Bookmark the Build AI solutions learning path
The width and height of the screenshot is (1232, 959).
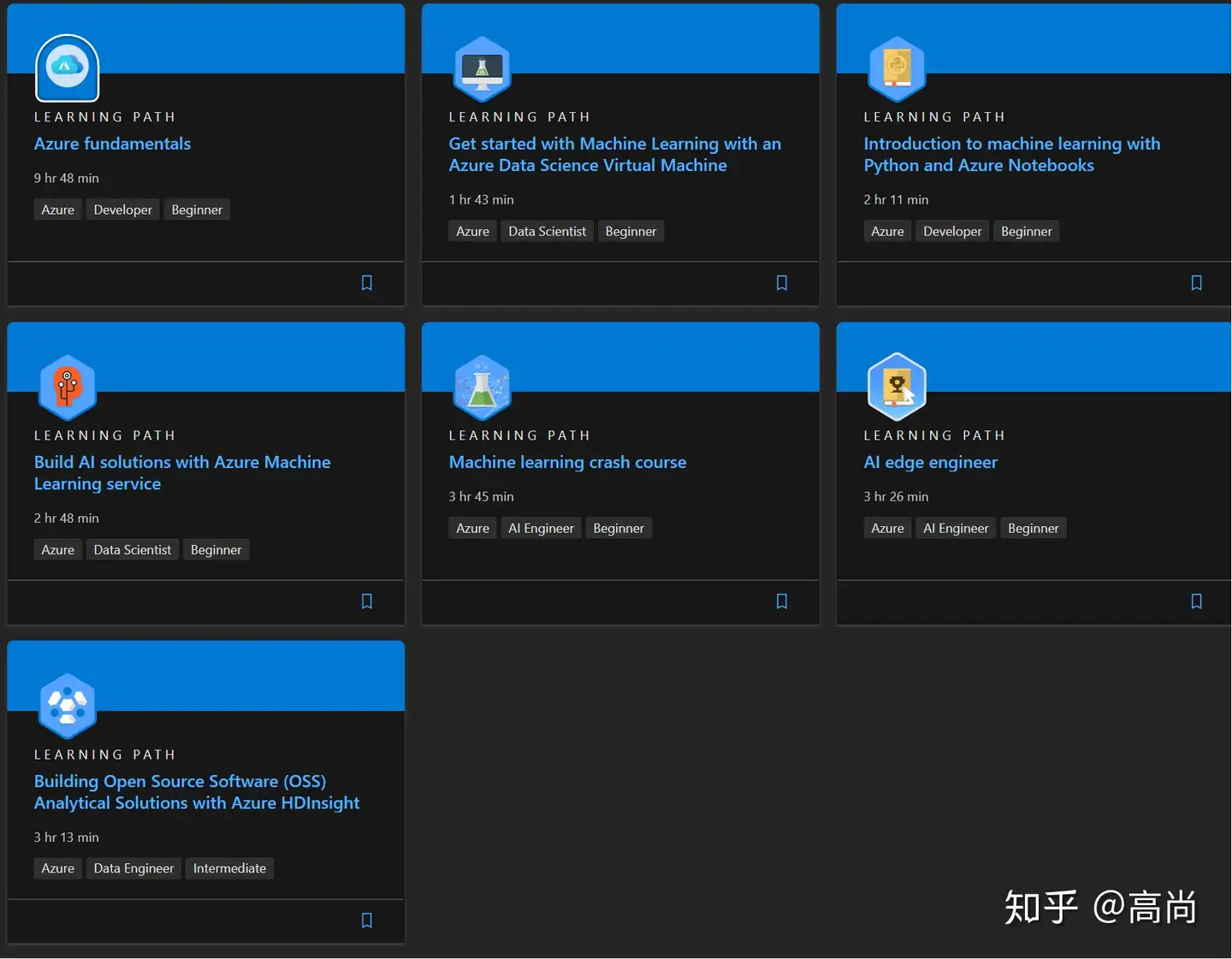[367, 601]
